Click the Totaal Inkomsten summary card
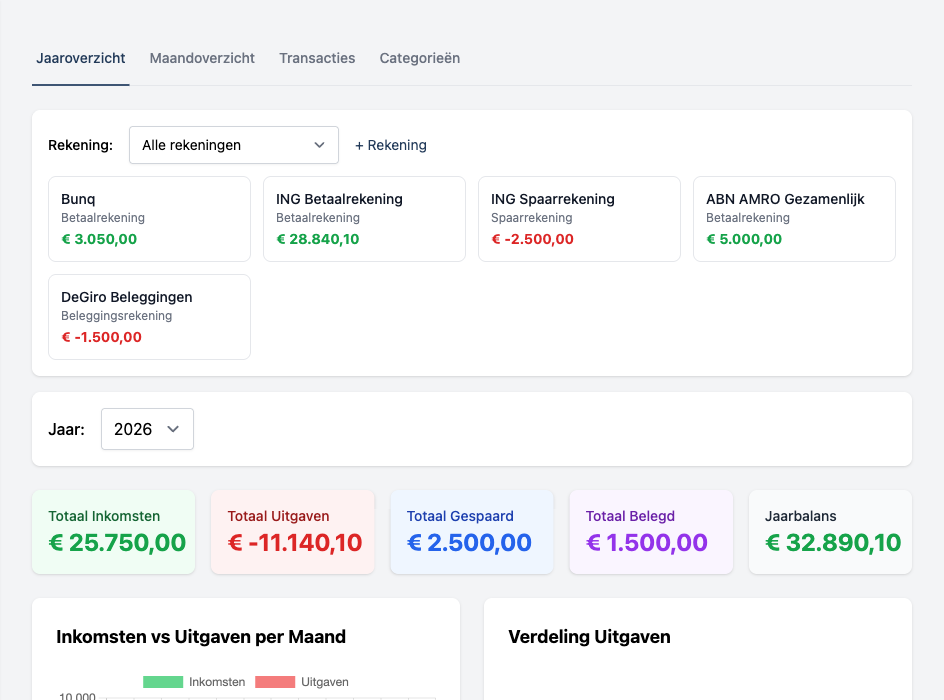The image size is (944, 700). click(114, 532)
